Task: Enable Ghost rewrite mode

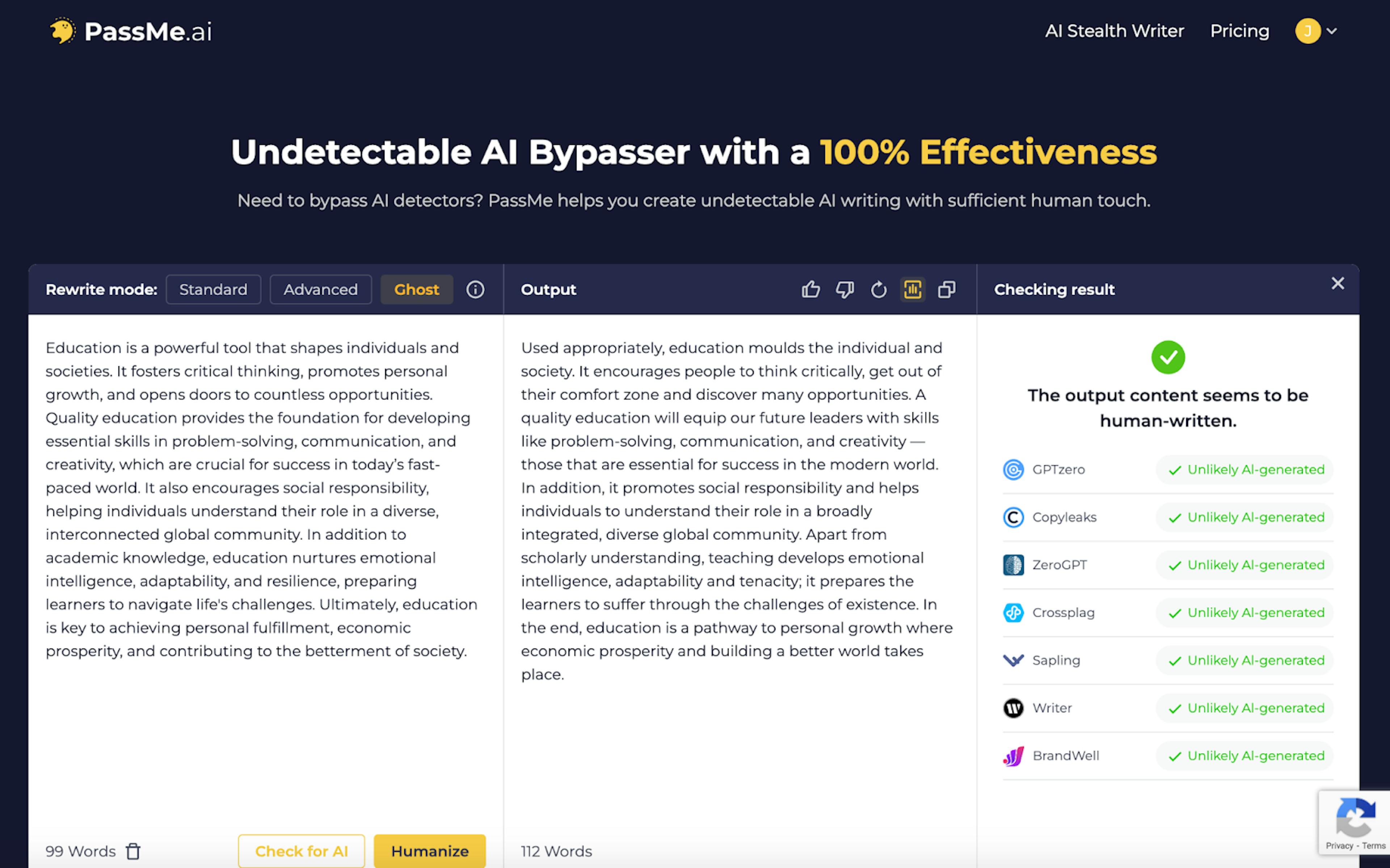Action: tap(417, 289)
